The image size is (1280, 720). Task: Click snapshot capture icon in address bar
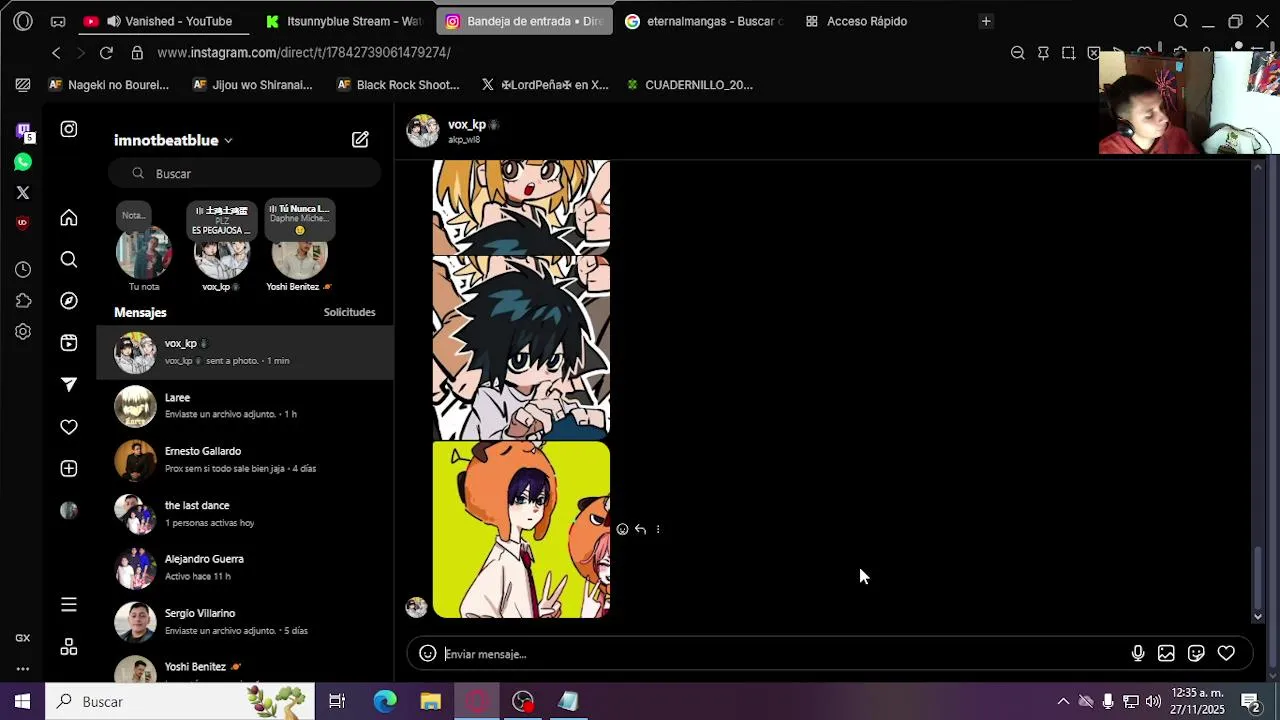[x=1068, y=53]
